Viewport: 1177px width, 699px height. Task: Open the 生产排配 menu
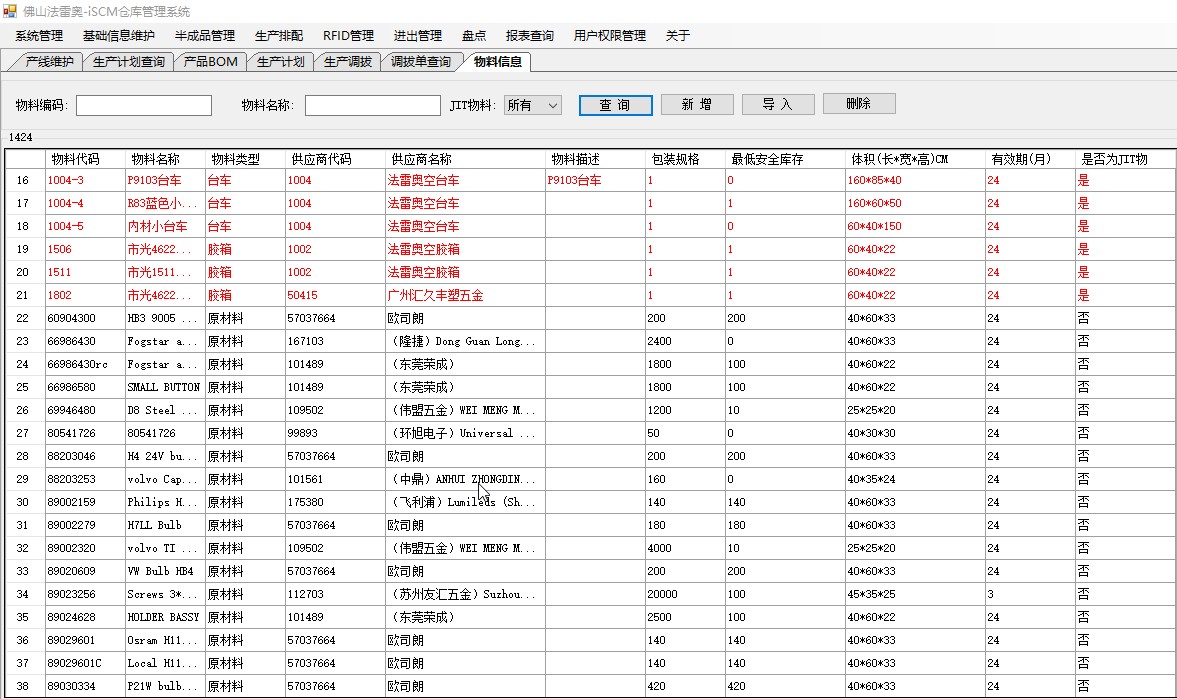tap(278, 35)
